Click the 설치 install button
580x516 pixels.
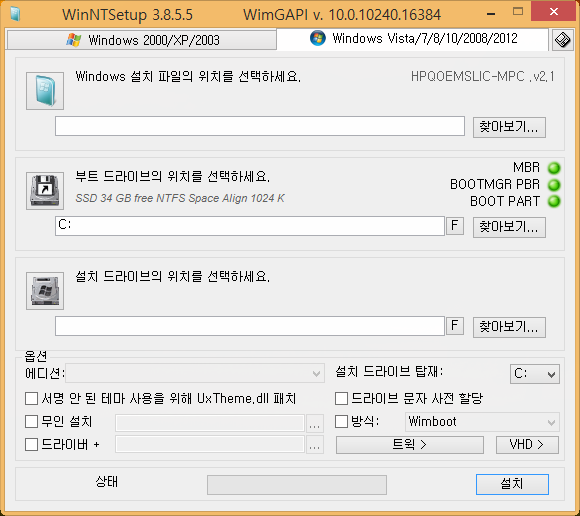point(512,484)
